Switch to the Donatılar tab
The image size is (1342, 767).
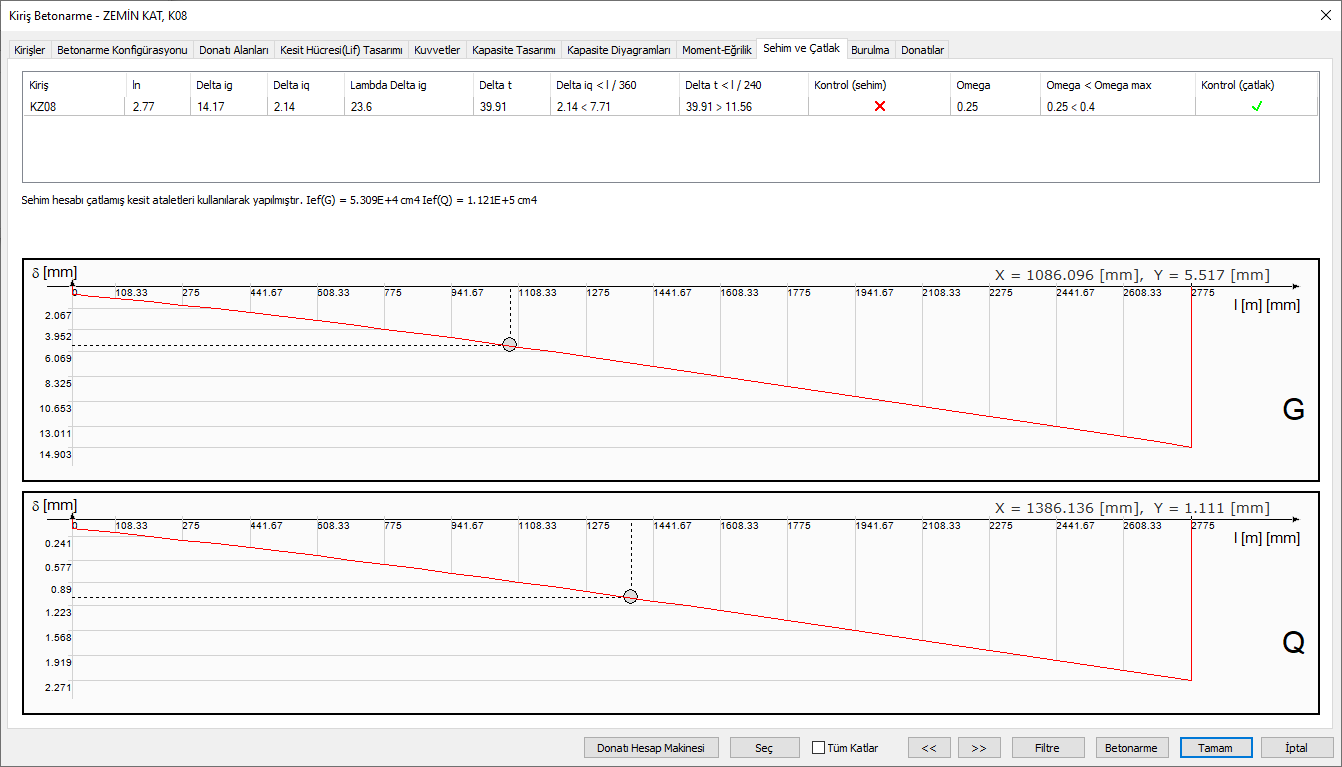922,50
